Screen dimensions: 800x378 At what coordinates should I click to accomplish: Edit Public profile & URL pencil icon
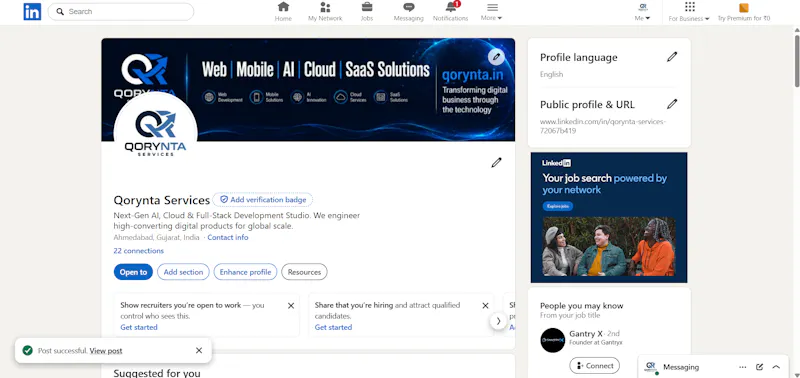[x=672, y=104]
